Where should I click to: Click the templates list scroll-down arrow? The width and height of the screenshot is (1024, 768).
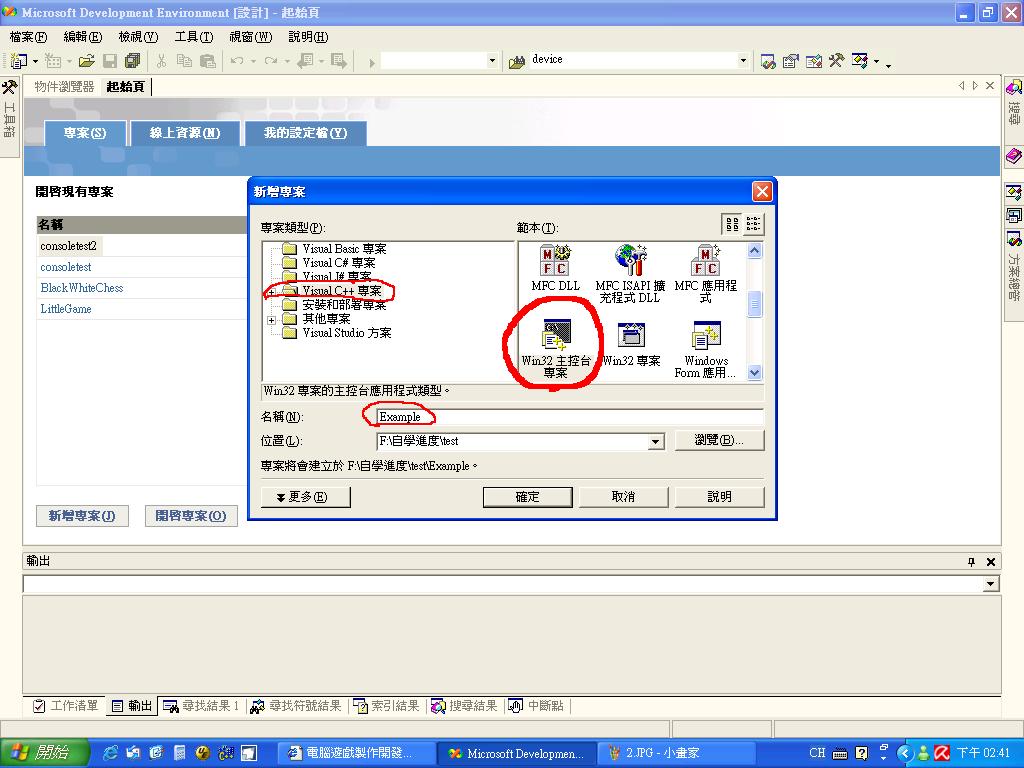tap(754, 373)
